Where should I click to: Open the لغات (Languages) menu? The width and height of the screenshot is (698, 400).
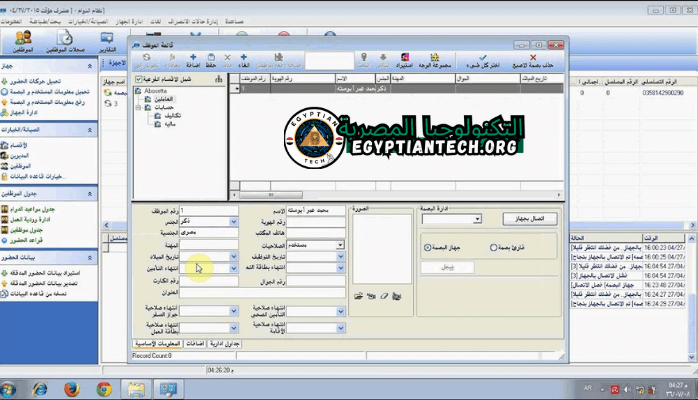(156, 21)
